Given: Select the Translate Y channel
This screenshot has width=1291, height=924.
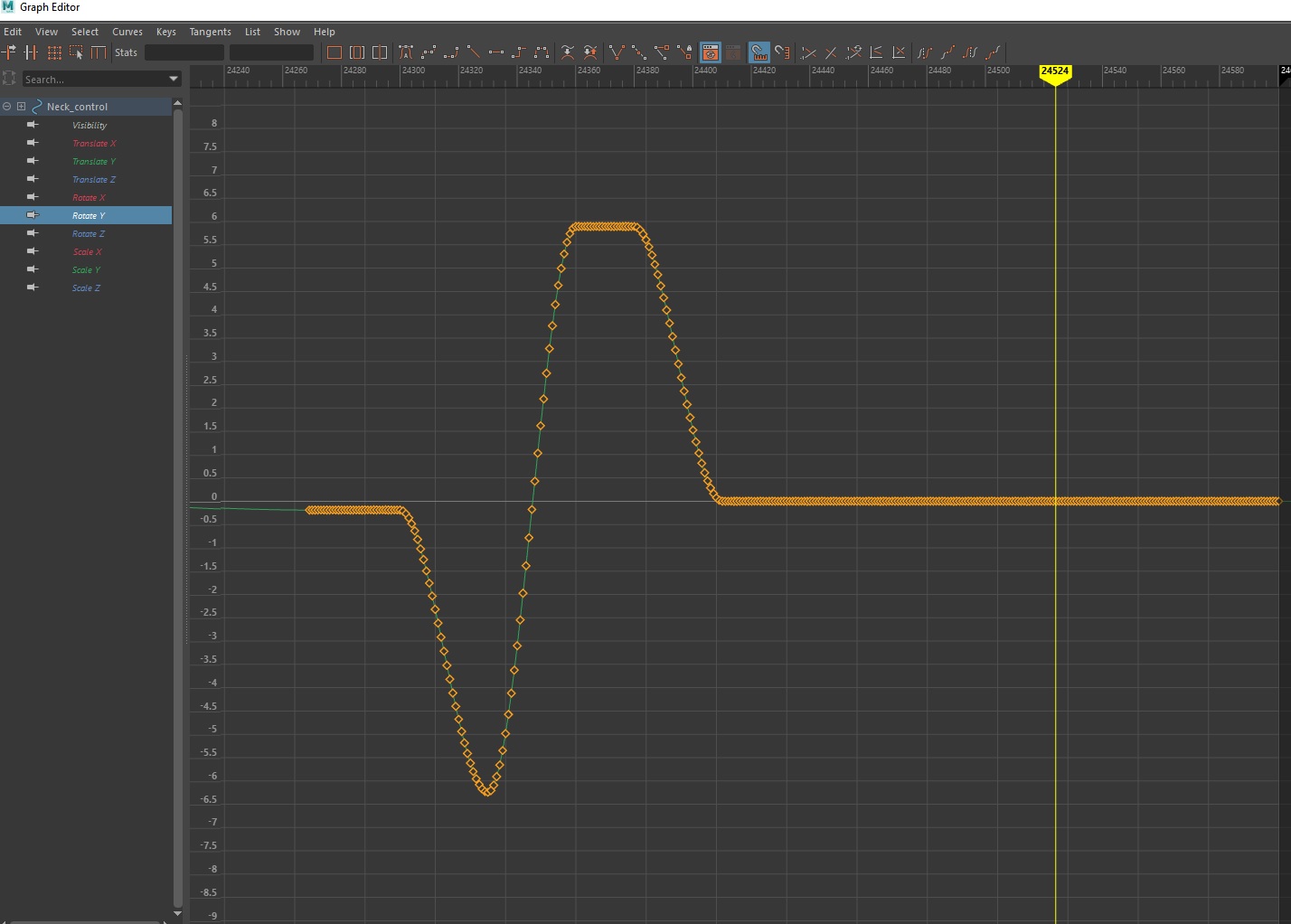Looking at the screenshot, I should click(x=94, y=161).
